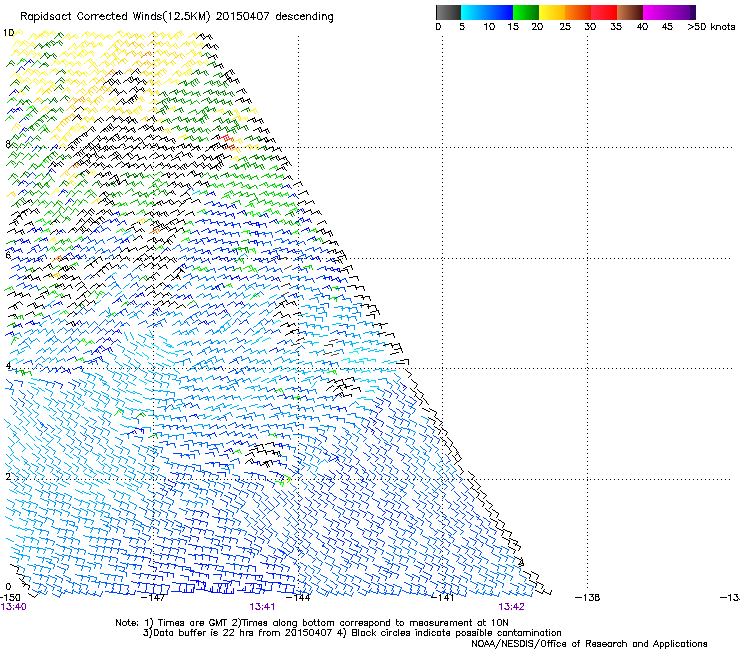Image resolution: width=740 pixels, height=650 pixels.
Task: Click the gray 0-5 knots color segment
Action: coord(448,12)
